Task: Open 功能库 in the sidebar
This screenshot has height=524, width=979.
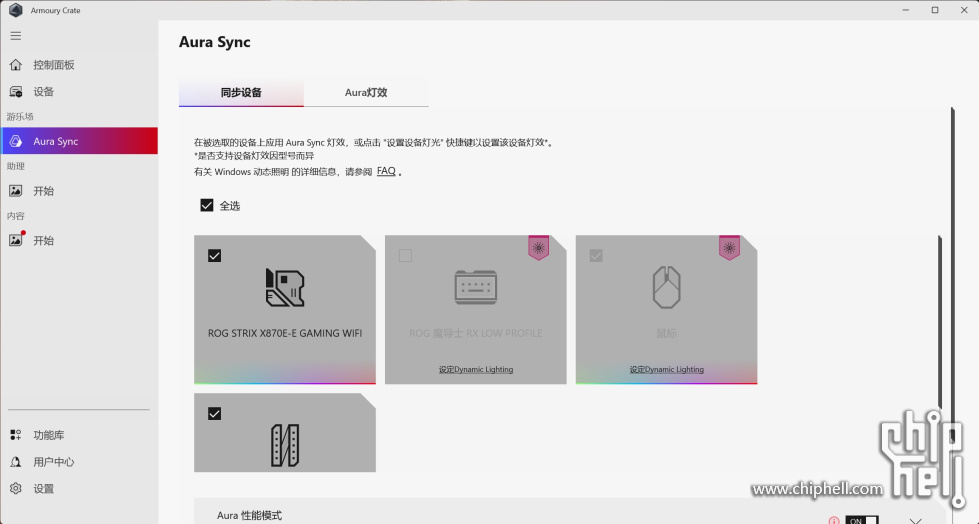Action: (79, 435)
